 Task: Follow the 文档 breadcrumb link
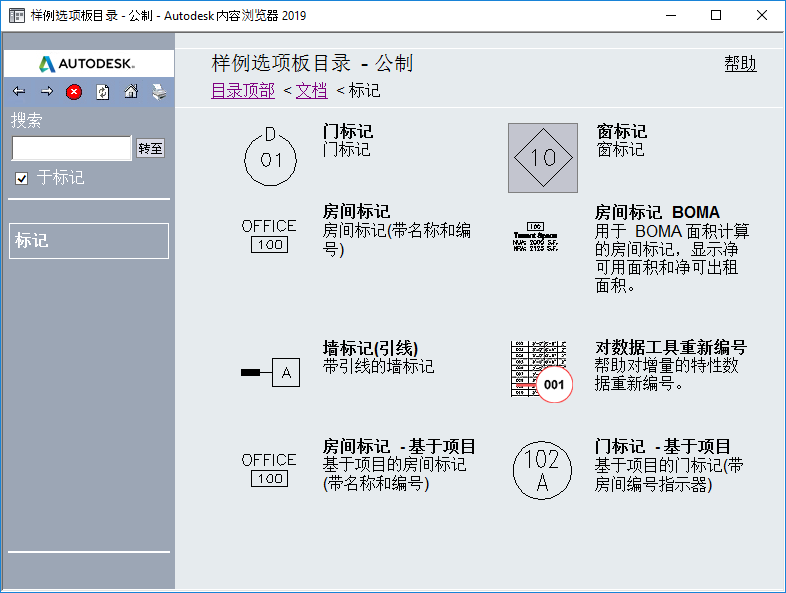click(312, 91)
